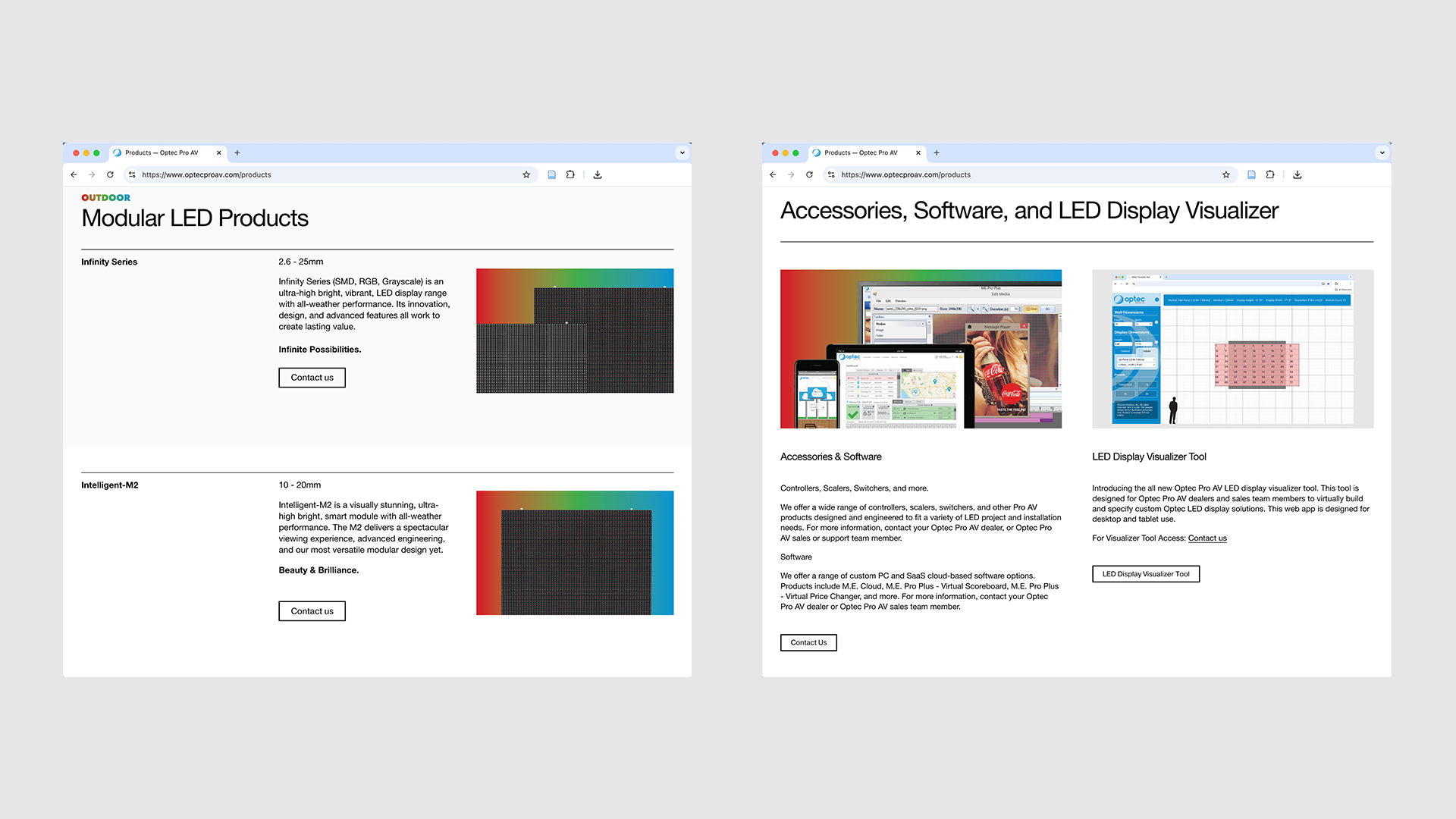Open the extensions puzzle icon in right browser
This screenshot has width=1456, height=819.
[x=1270, y=174]
